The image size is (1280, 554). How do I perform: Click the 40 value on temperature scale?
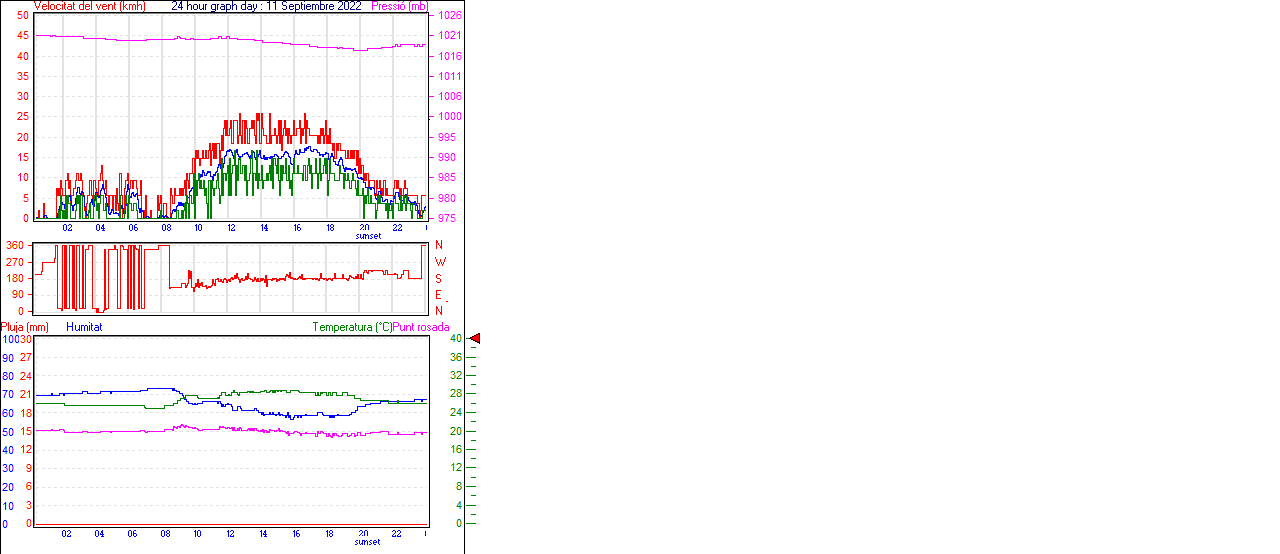(456, 339)
